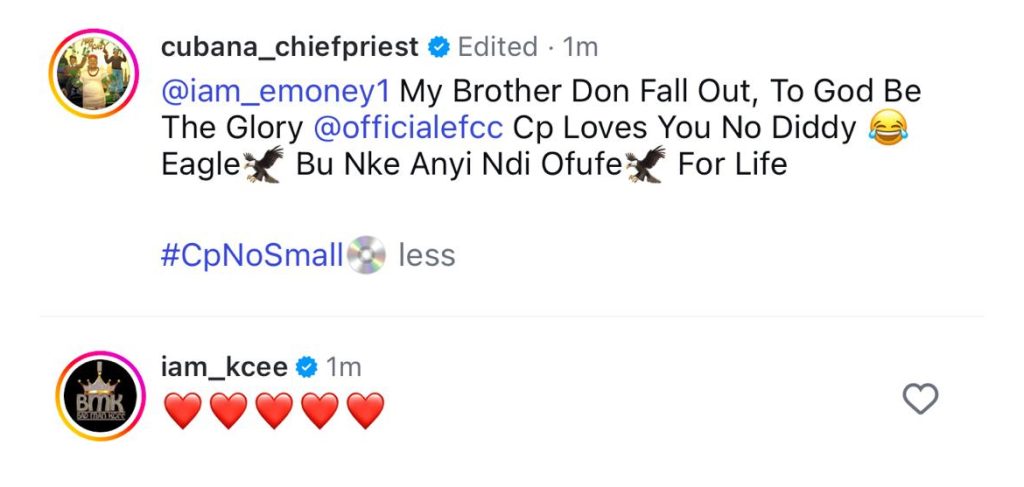The width and height of the screenshot is (1024, 487).
Task: Open iam_kcee profile via username
Action: [x=224, y=368]
